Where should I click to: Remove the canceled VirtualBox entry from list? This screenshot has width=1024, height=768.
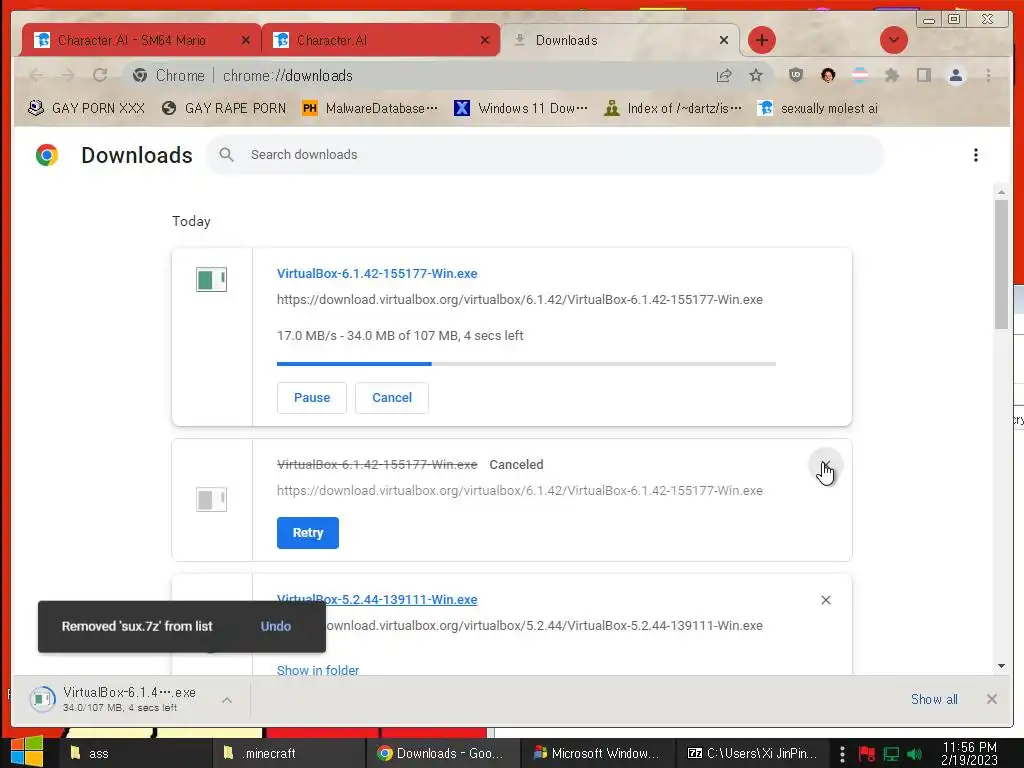(825, 465)
